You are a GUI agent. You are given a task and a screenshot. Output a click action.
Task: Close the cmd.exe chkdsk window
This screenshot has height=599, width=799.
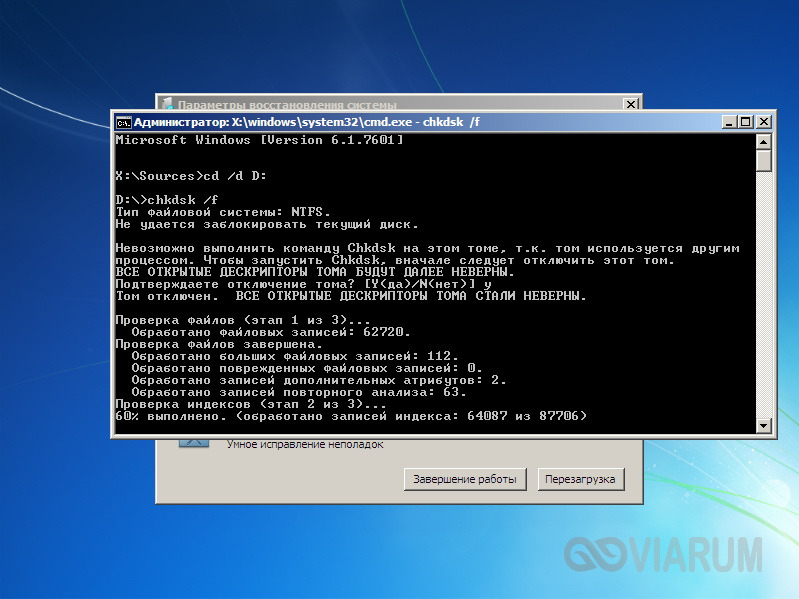pyautogui.click(x=763, y=122)
